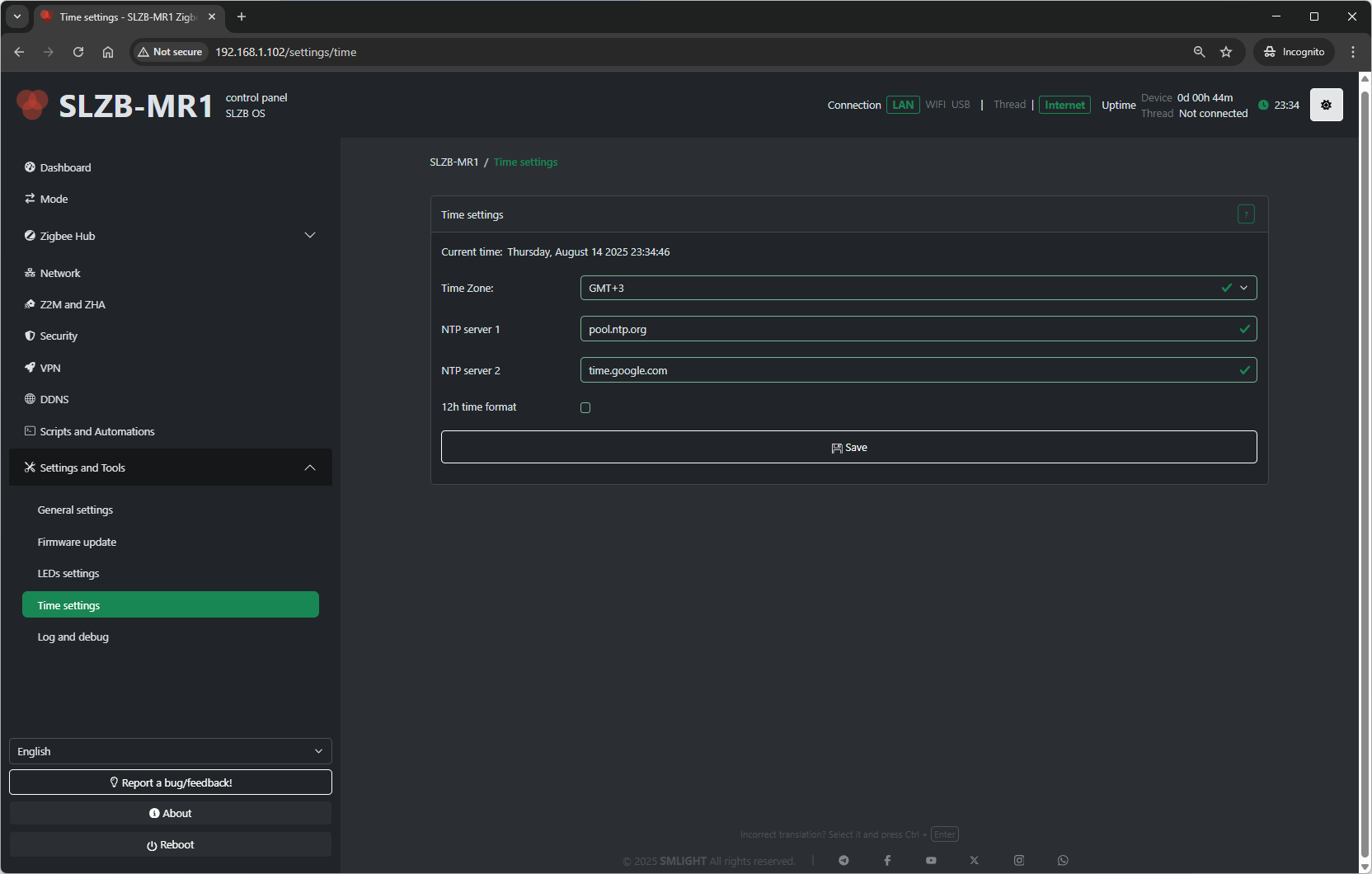Open the help question mark icon
The height and width of the screenshot is (874, 1372).
1246,214
